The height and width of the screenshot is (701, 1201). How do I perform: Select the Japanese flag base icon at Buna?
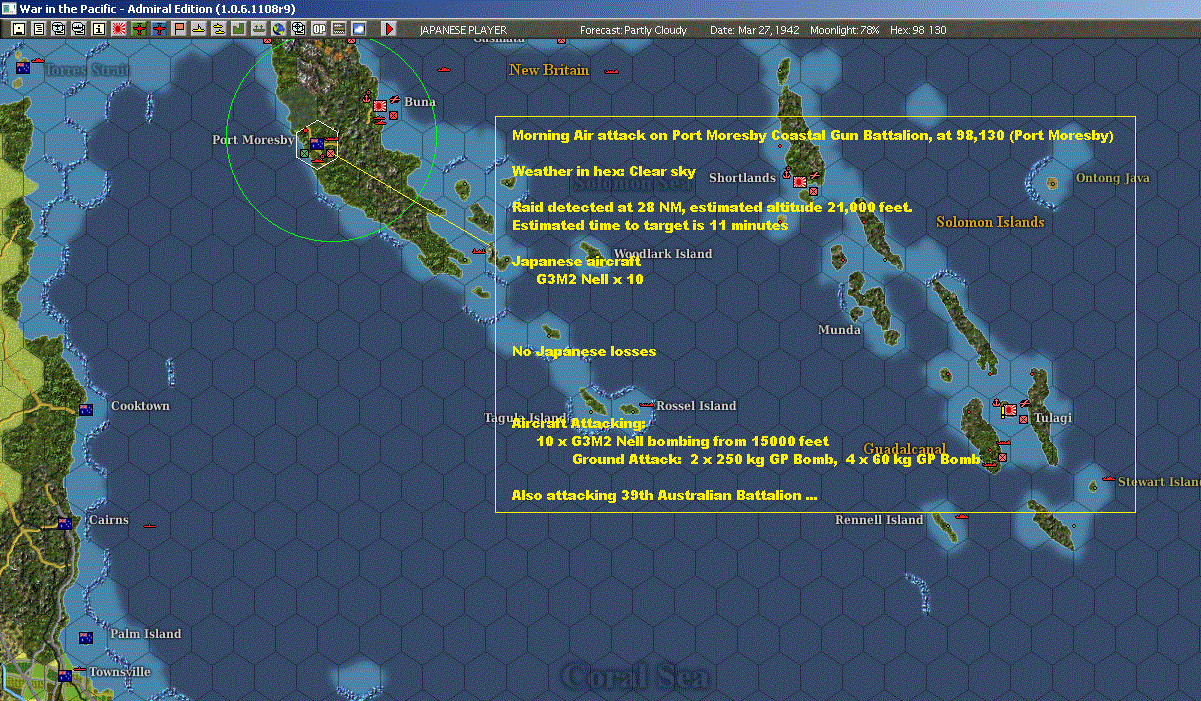[380, 106]
